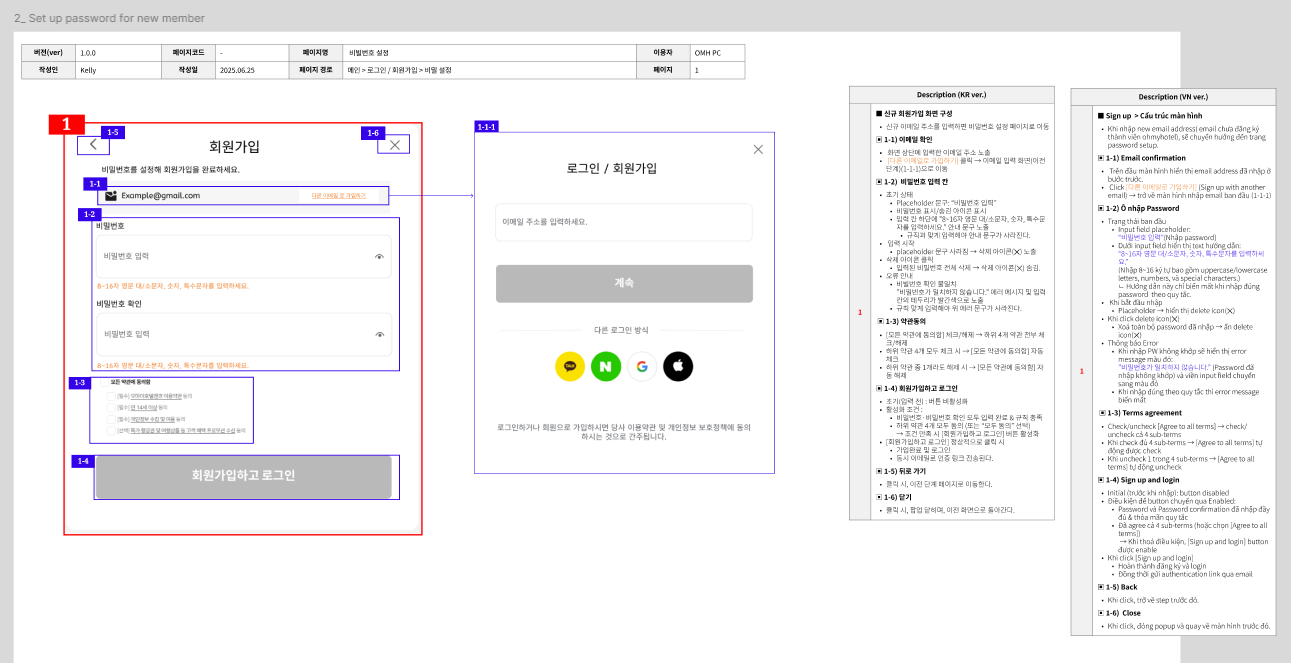
Task: Sign in with Apple black icon
Action: (x=678, y=367)
